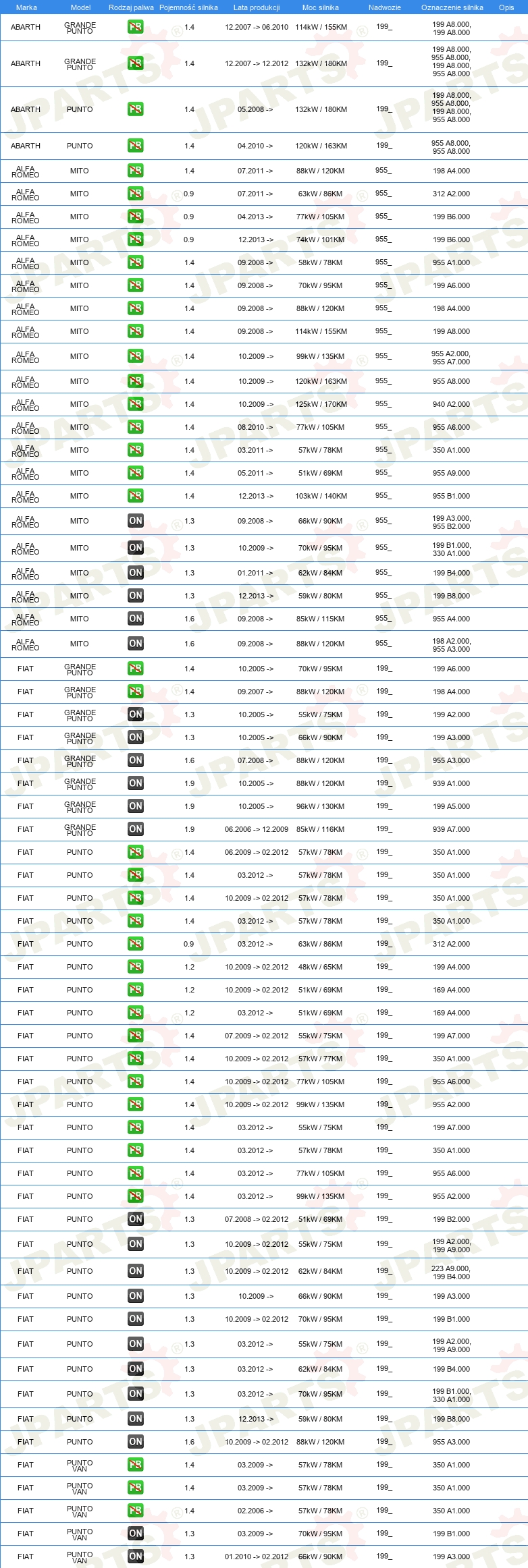
Task: Select power value 85kW / 116KM
Action: tap(321, 829)
